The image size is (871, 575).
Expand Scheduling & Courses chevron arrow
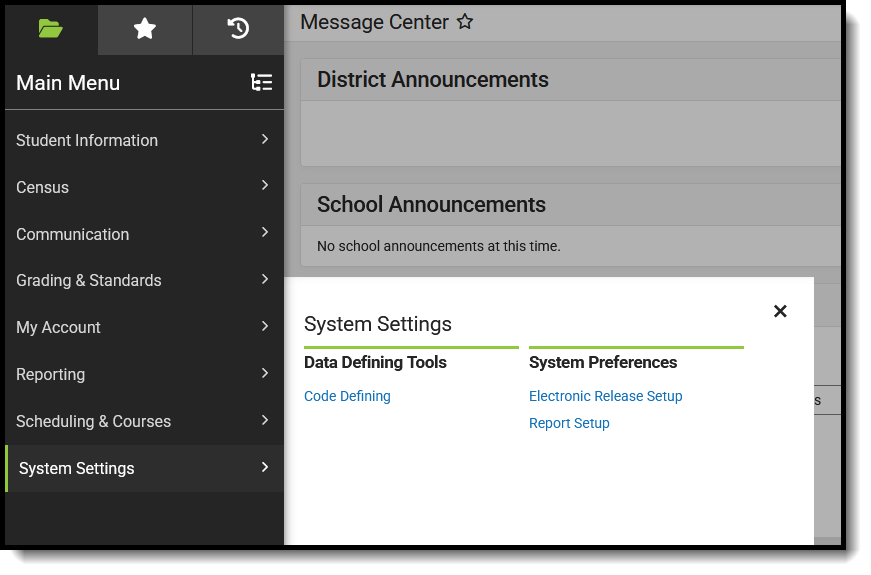pyautogui.click(x=265, y=420)
